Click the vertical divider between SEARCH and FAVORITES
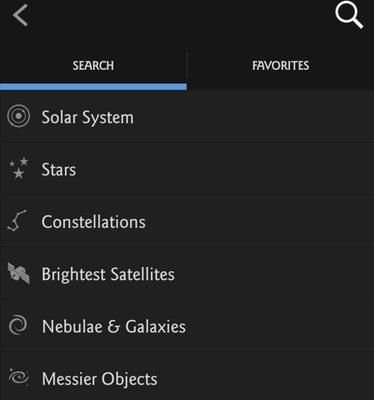 pyautogui.click(x=187, y=65)
